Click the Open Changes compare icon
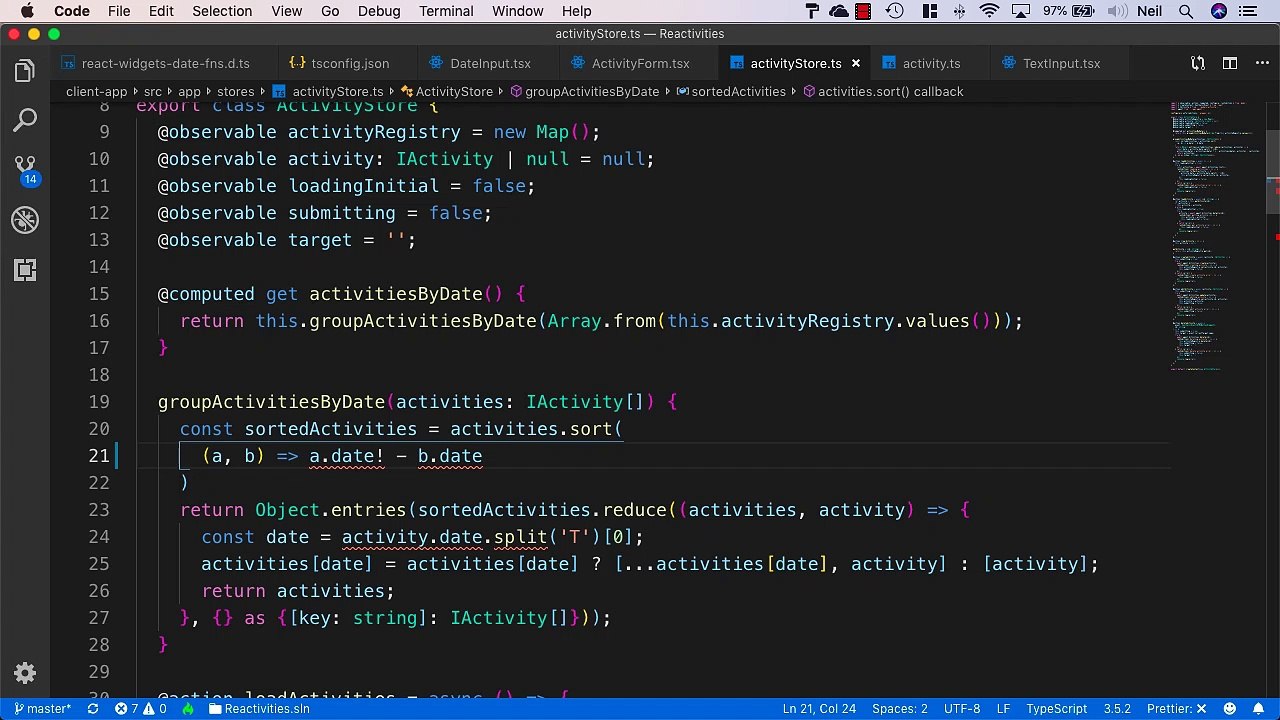Viewport: 1280px width, 720px height. click(x=1197, y=63)
